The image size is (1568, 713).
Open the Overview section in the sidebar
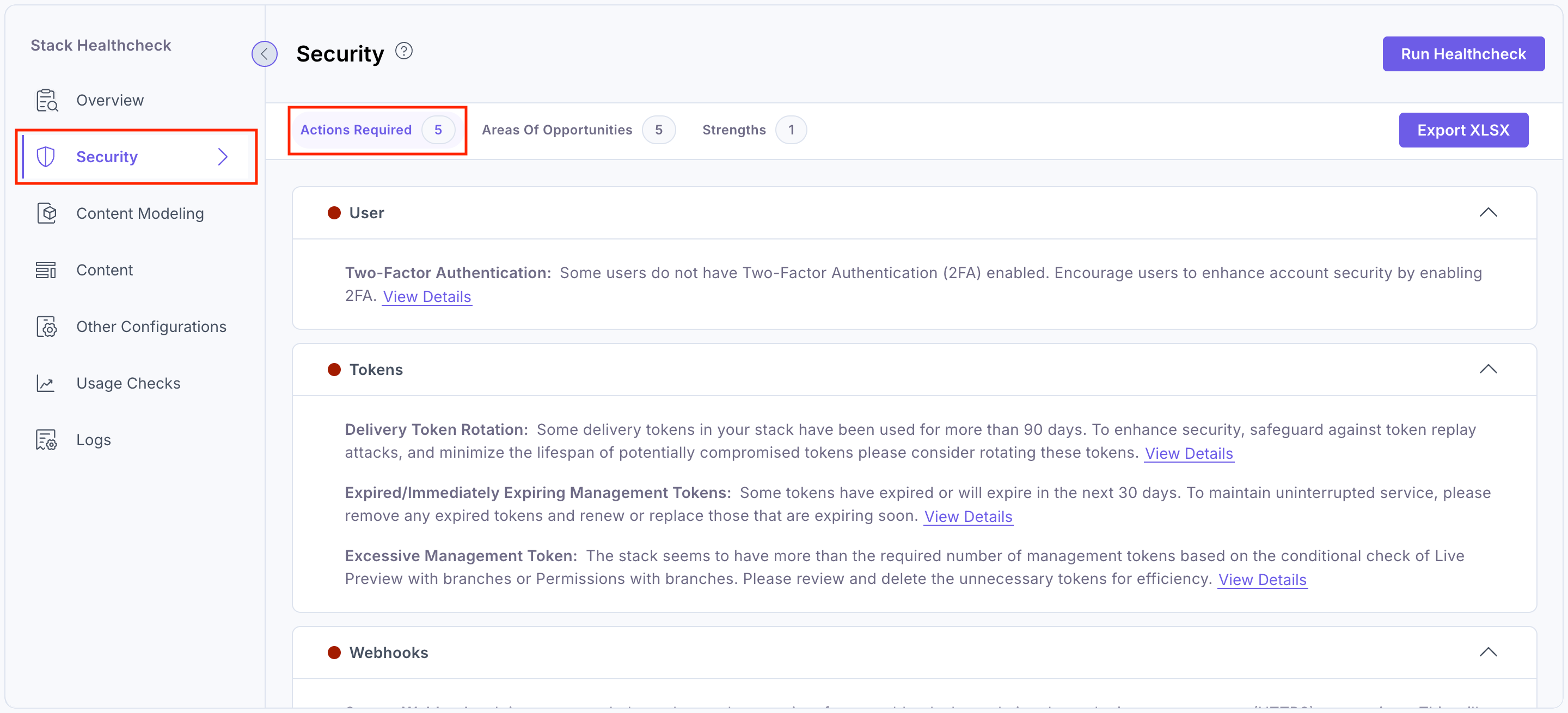[x=109, y=99]
